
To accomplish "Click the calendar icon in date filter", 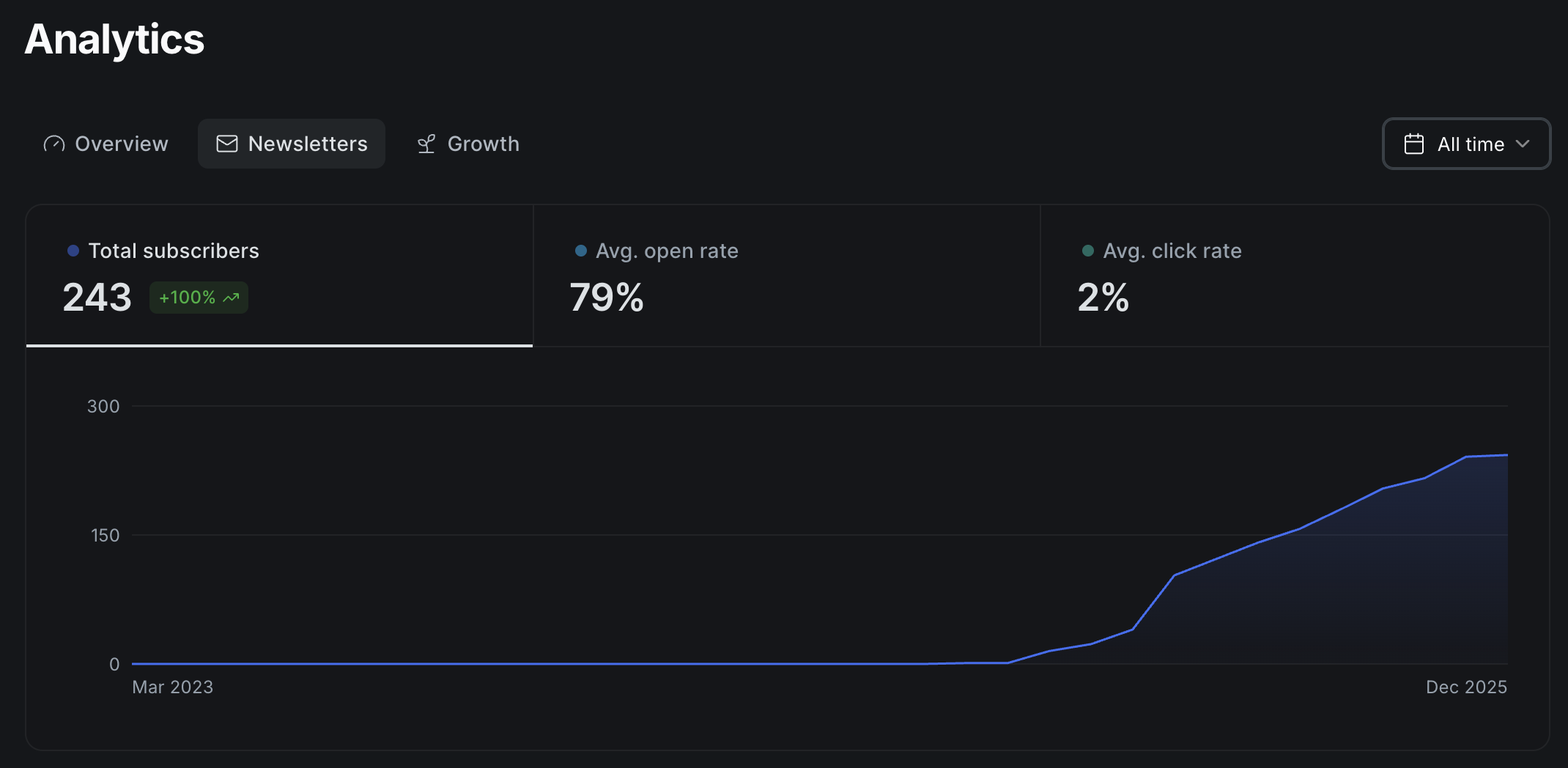I will [1413, 144].
